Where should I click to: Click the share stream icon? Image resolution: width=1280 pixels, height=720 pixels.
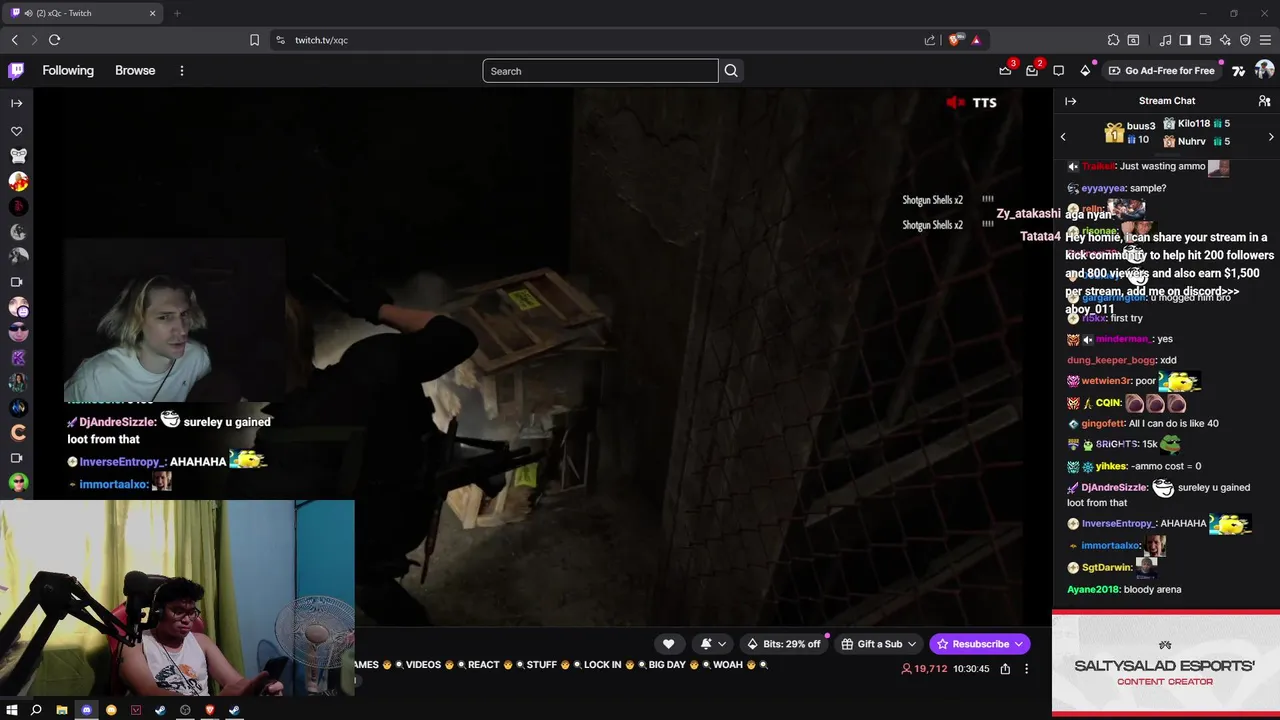coord(1005,669)
